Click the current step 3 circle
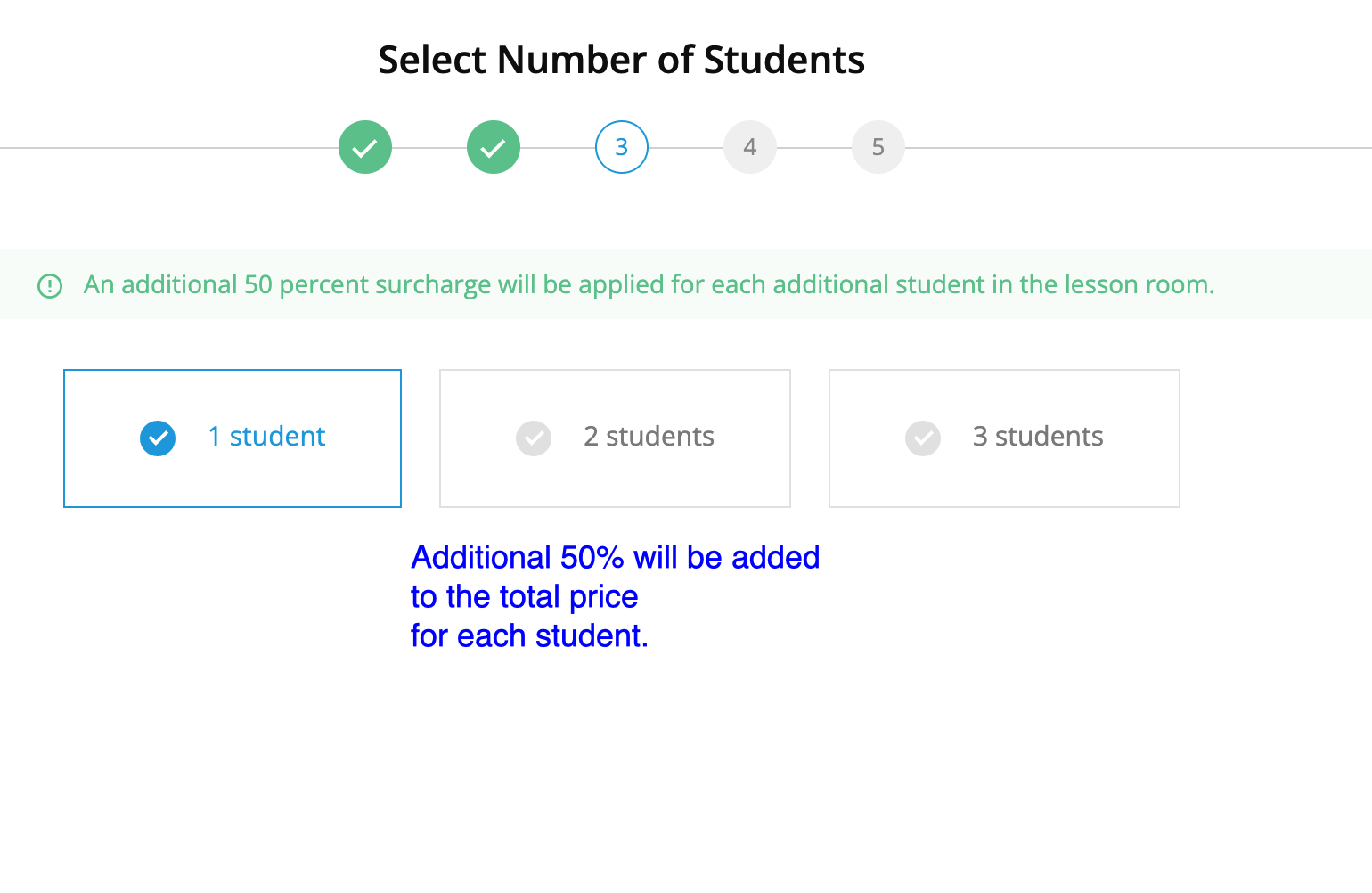This screenshot has width=1372, height=893. click(622, 147)
